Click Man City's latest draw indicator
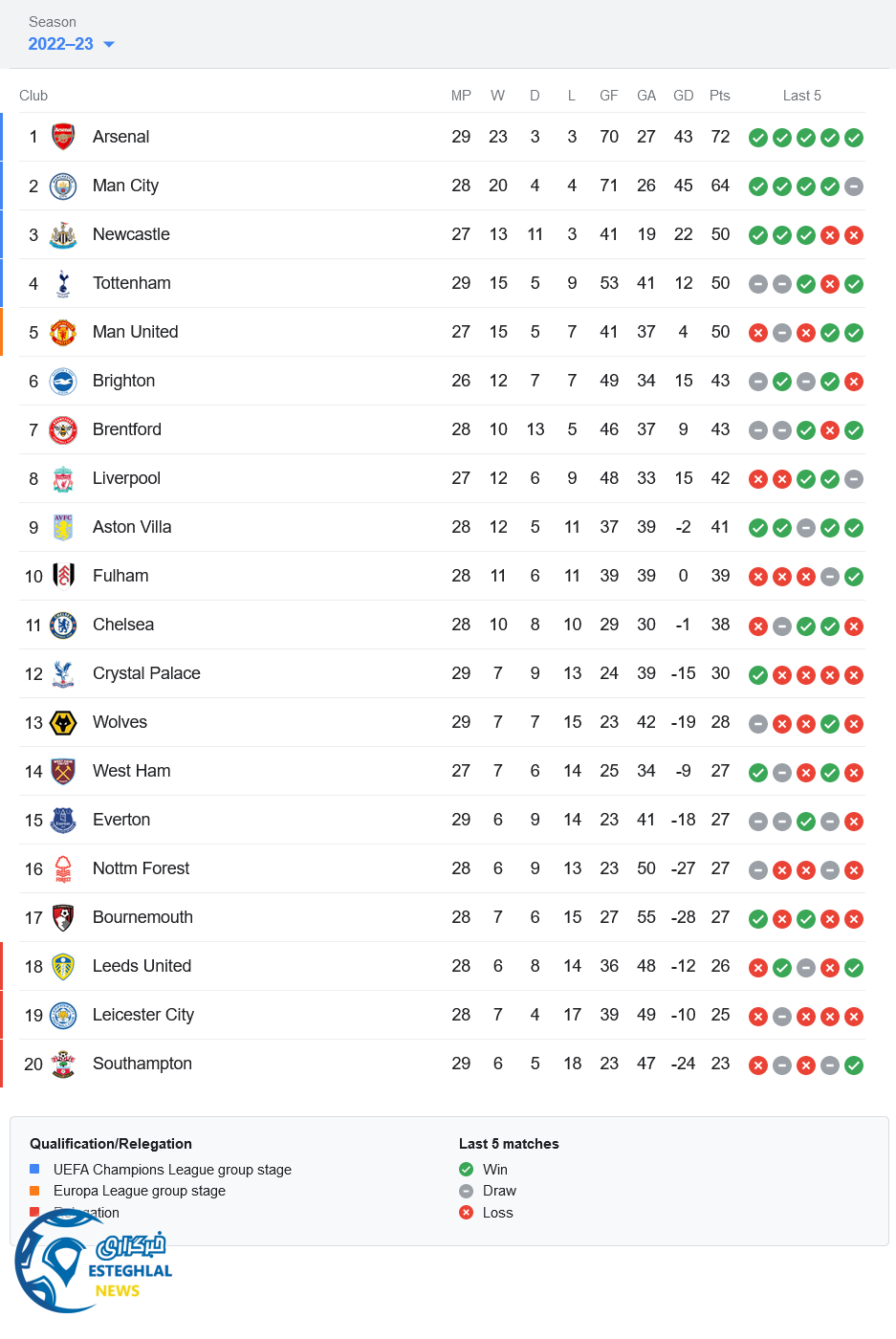The height and width of the screenshot is (1339, 896). (854, 187)
